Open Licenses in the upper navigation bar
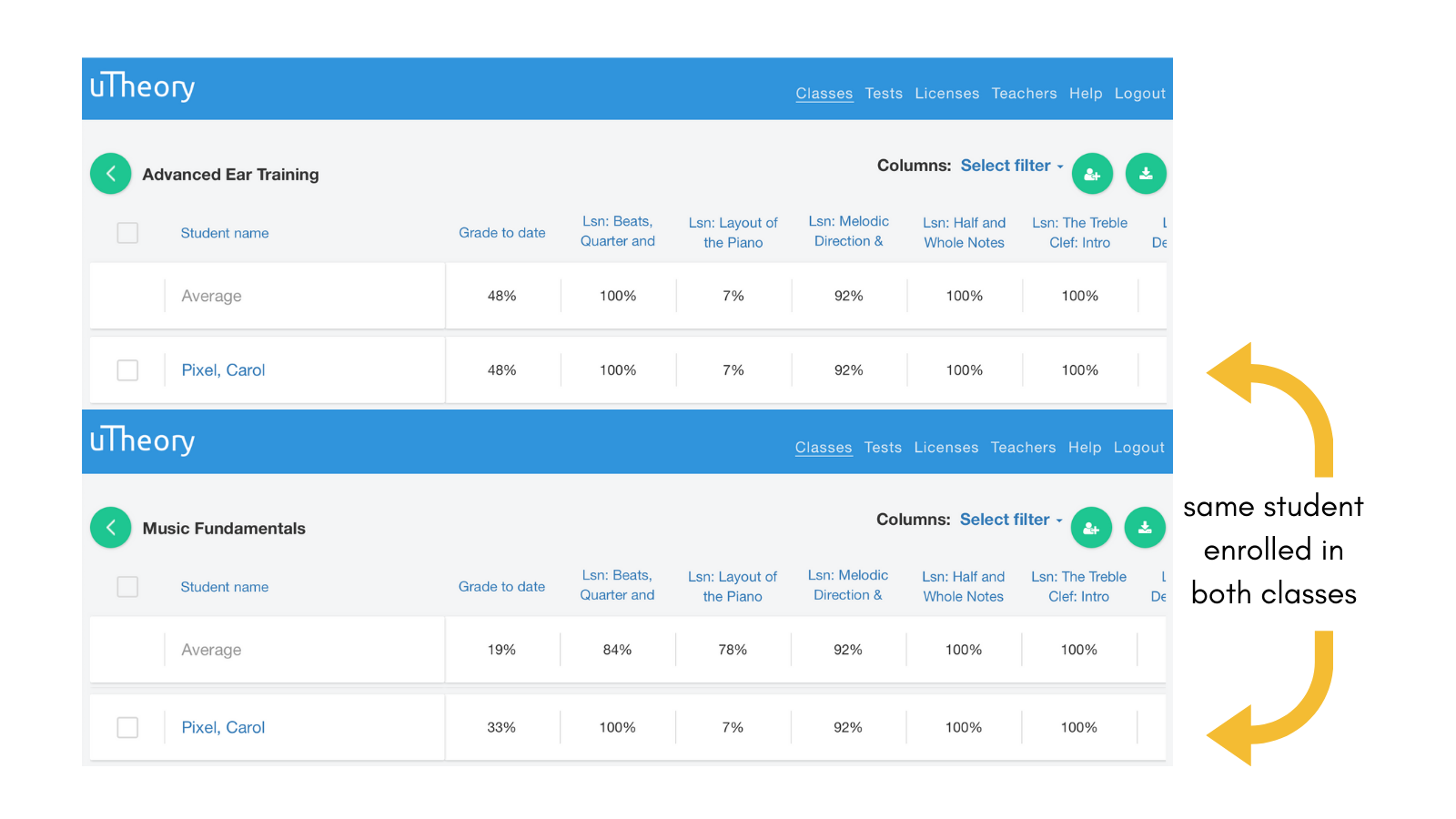The width and height of the screenshot is (1456, 819). (947, 94)
